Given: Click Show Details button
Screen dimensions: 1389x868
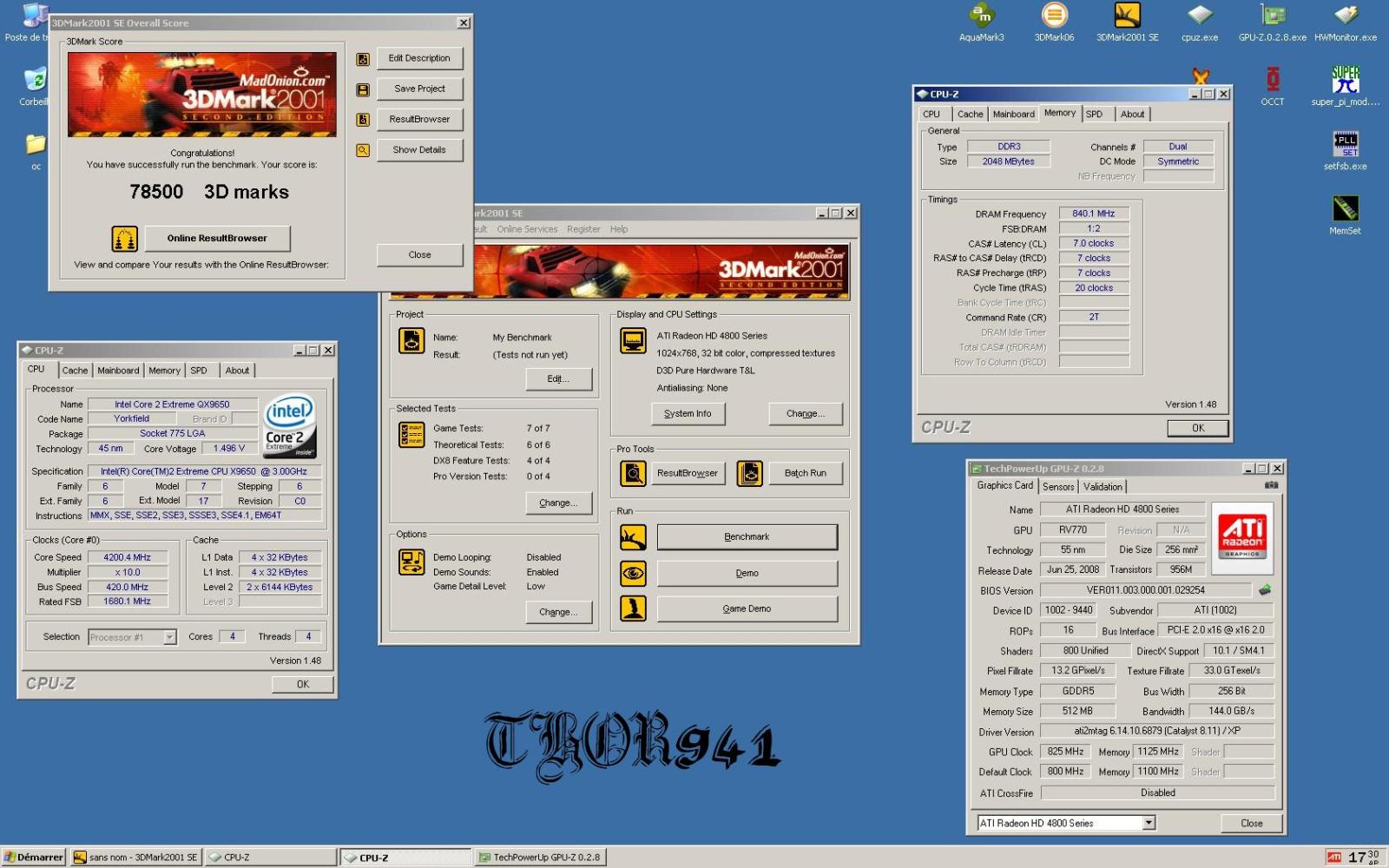Looking at the screenshot, I should 419,150.
